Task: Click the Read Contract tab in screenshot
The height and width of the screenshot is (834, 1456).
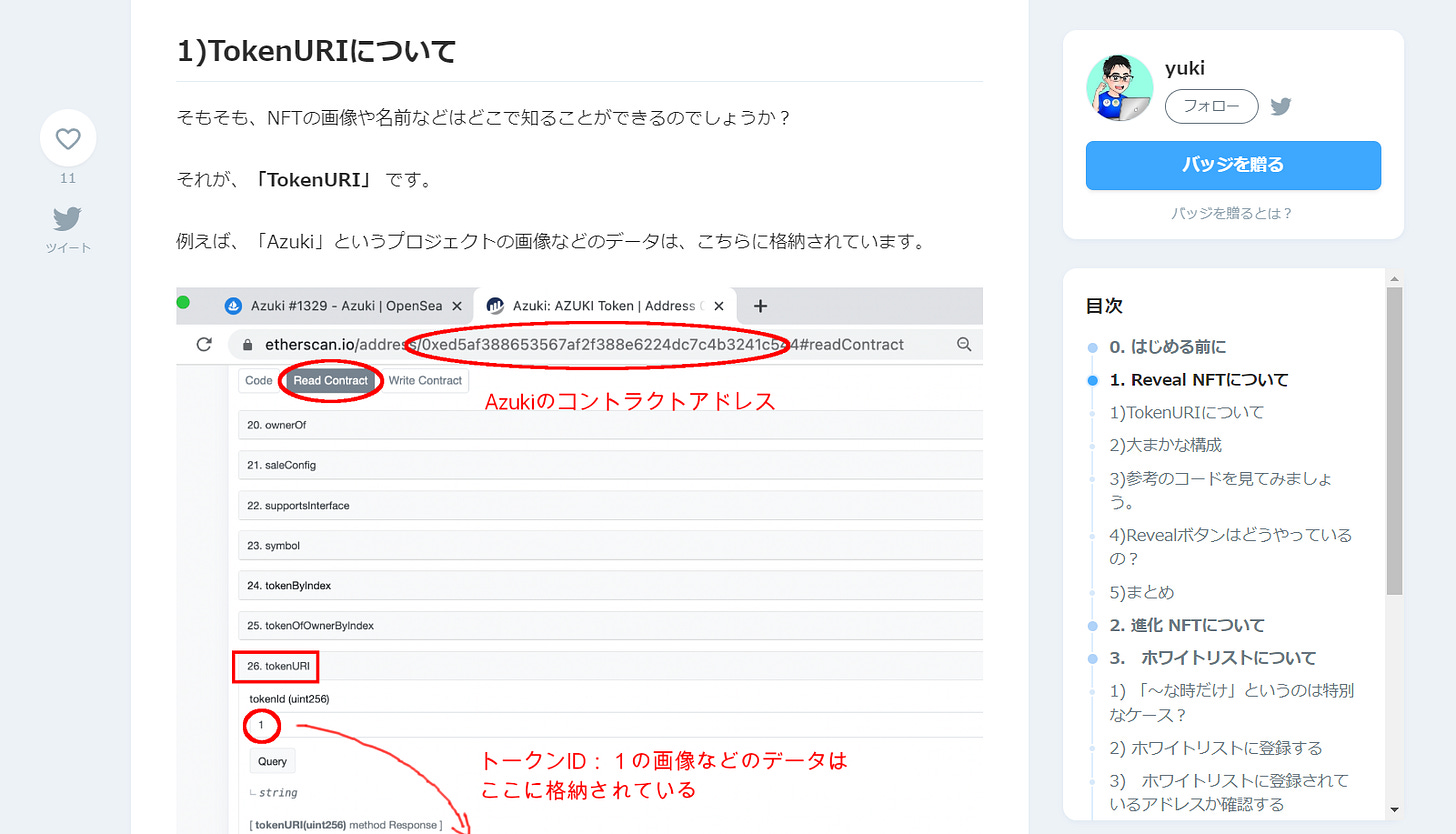Action: click(331, 380)
